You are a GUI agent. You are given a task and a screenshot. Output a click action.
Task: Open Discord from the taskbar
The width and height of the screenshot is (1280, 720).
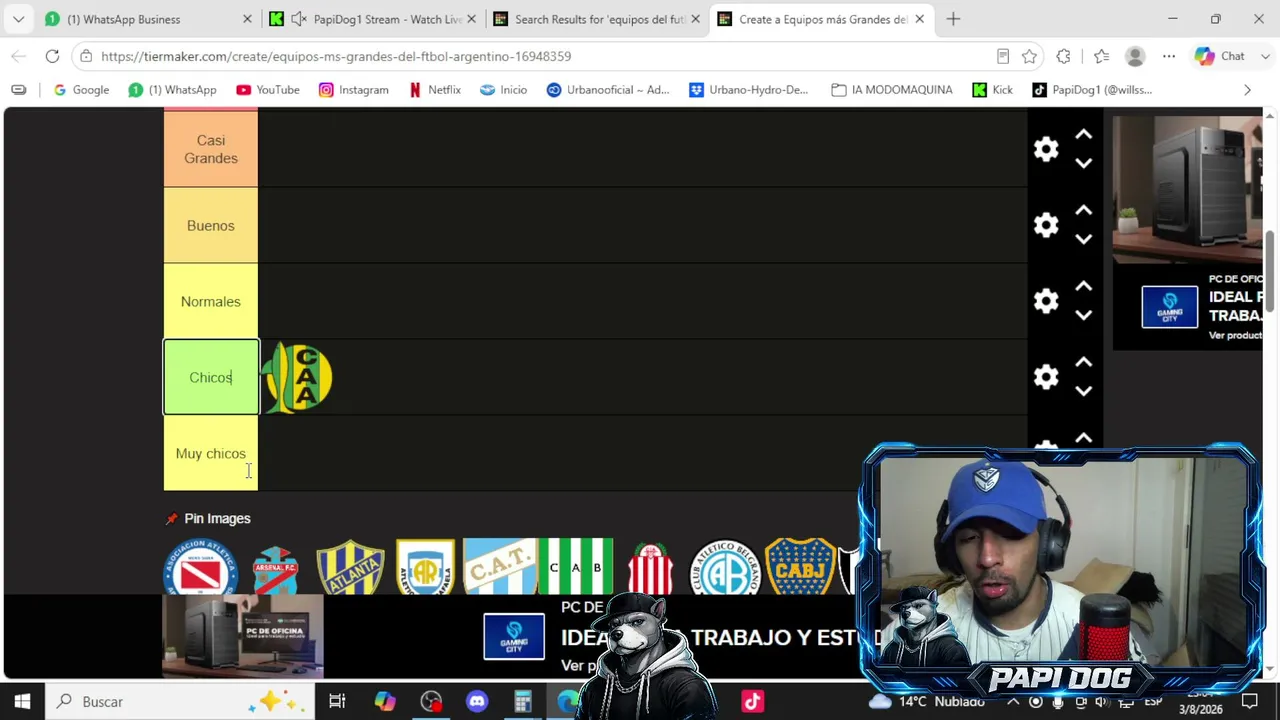click(477, 702)
